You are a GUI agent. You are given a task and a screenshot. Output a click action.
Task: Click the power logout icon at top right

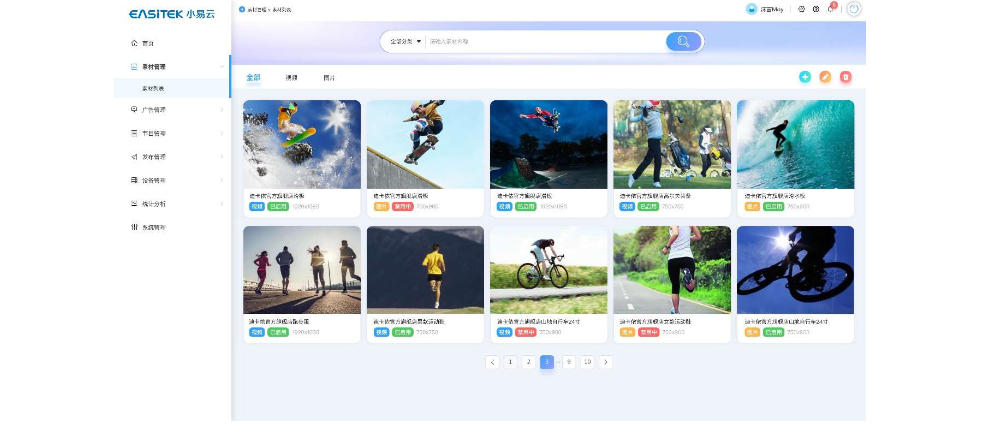coord(853,9)
